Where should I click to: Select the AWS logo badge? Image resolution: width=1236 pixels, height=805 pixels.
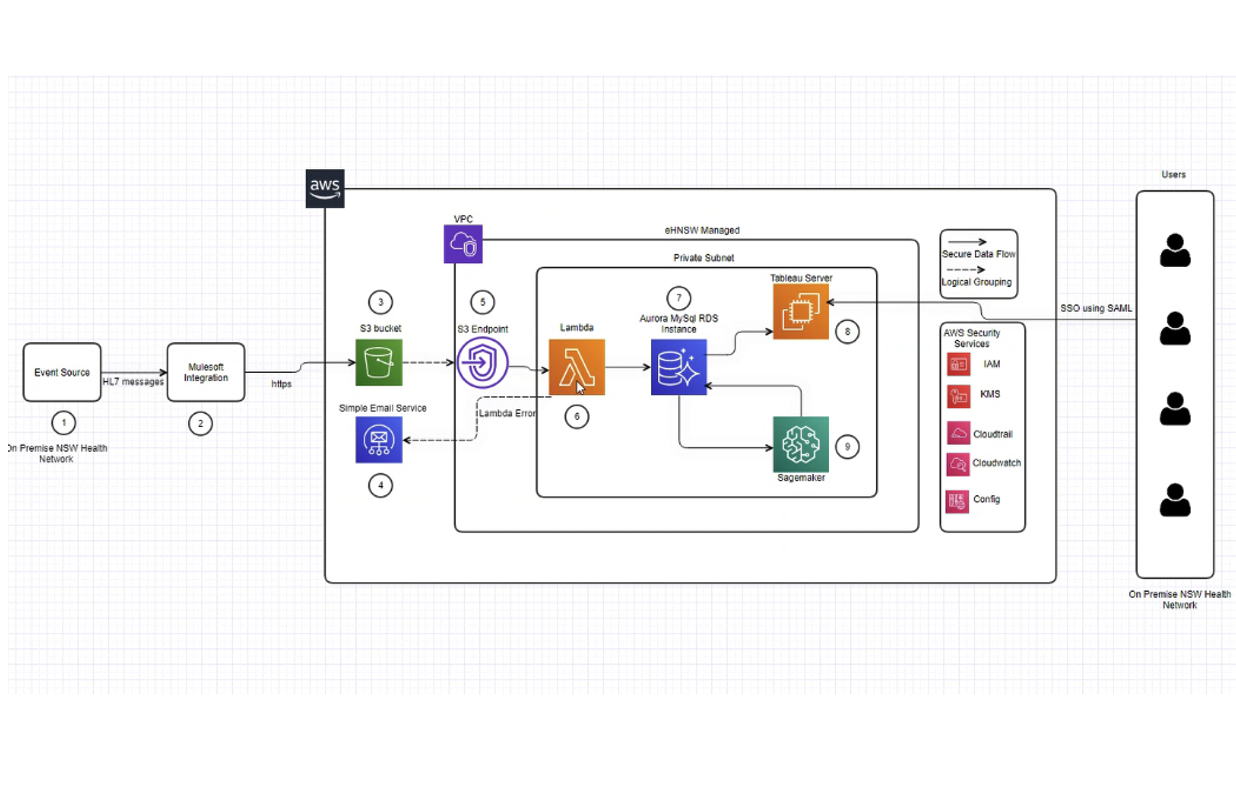(x=325, y=188)
